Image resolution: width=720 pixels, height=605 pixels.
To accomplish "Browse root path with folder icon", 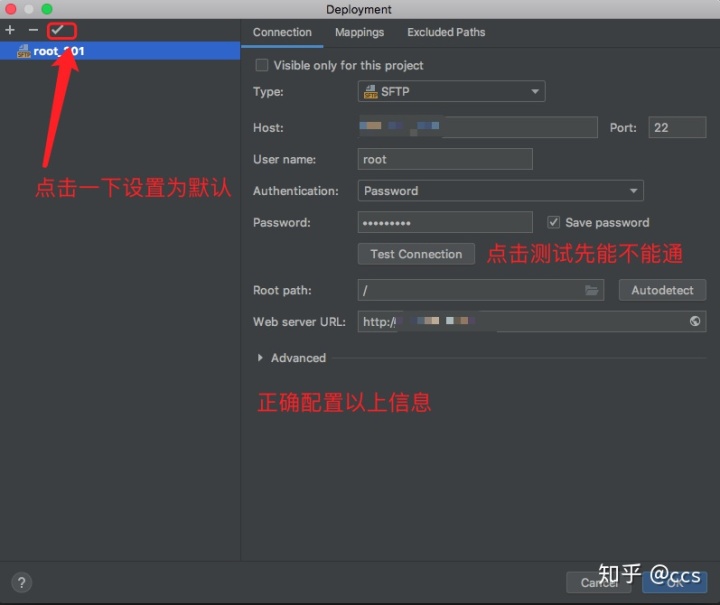I will tap(591, 290).
